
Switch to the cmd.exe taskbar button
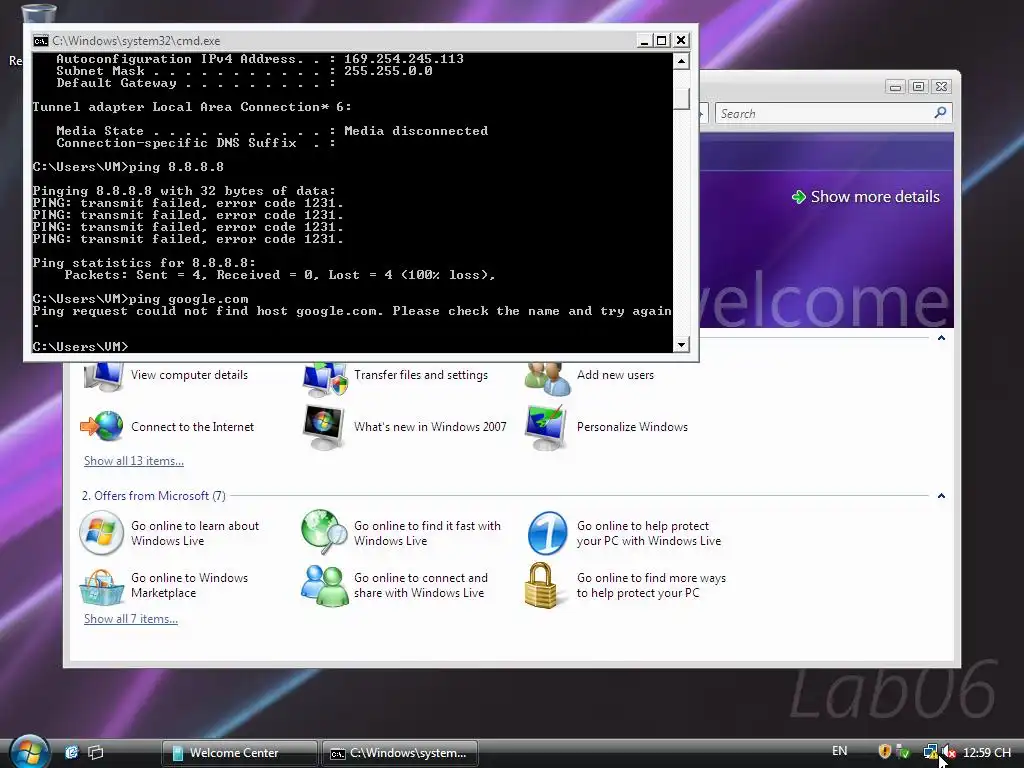[x=400, y=753]
